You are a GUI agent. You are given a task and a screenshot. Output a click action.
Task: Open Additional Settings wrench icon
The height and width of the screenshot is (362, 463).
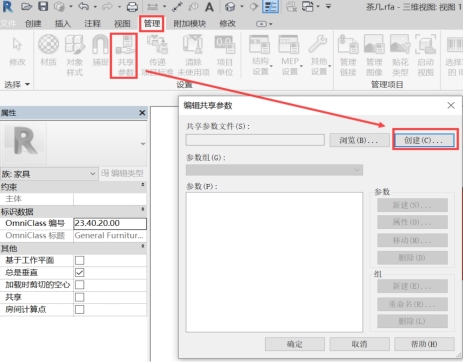(319, 55)
